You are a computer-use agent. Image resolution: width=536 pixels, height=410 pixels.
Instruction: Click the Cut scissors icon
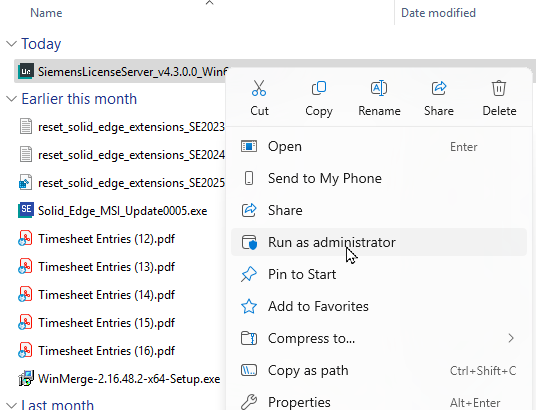pos(259,88)
